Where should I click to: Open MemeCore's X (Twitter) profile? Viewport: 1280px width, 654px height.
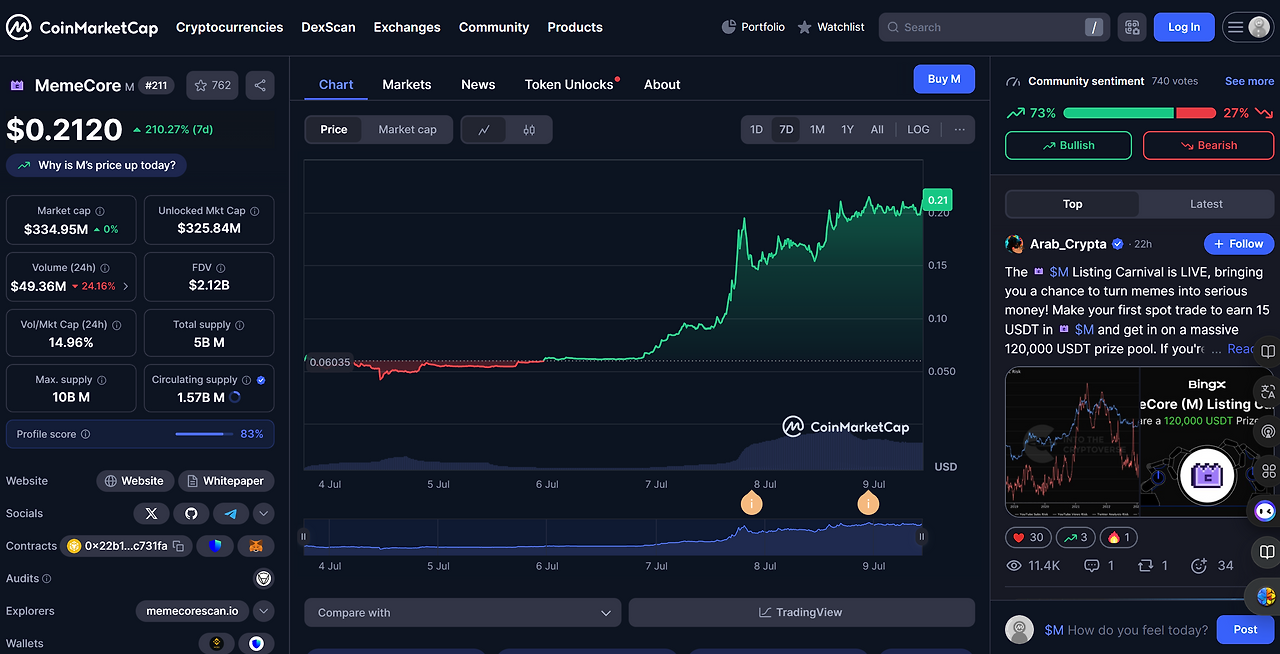click(151, 513)
